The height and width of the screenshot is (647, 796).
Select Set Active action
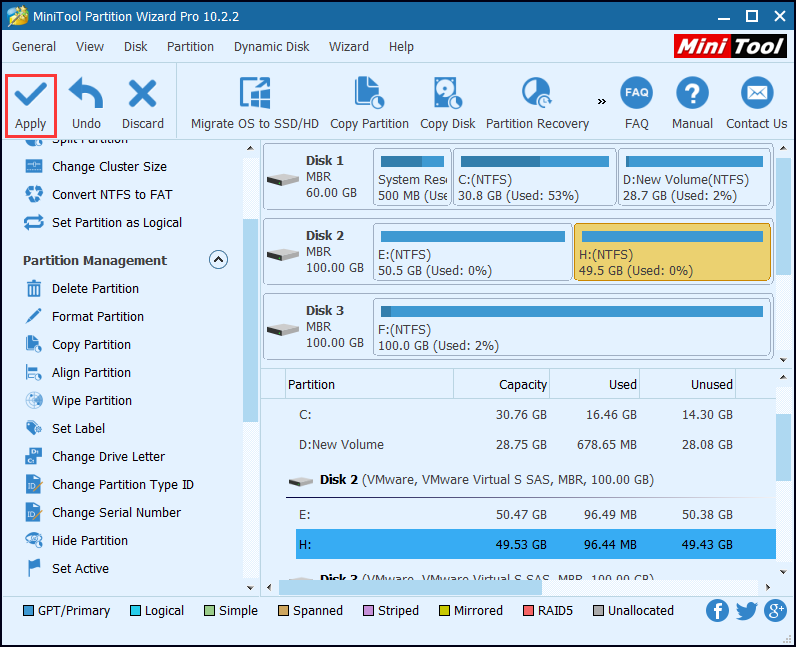click(x=67, y=568)
